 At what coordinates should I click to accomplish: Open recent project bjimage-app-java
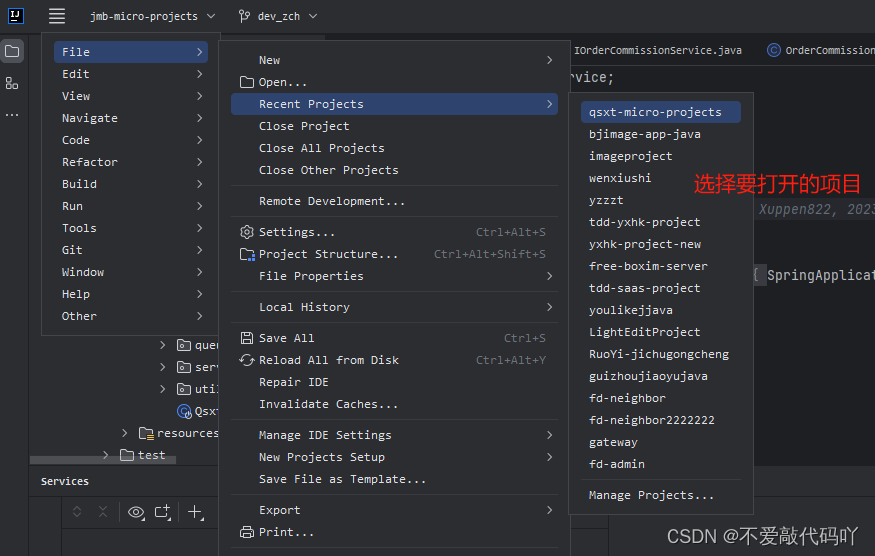661,134
